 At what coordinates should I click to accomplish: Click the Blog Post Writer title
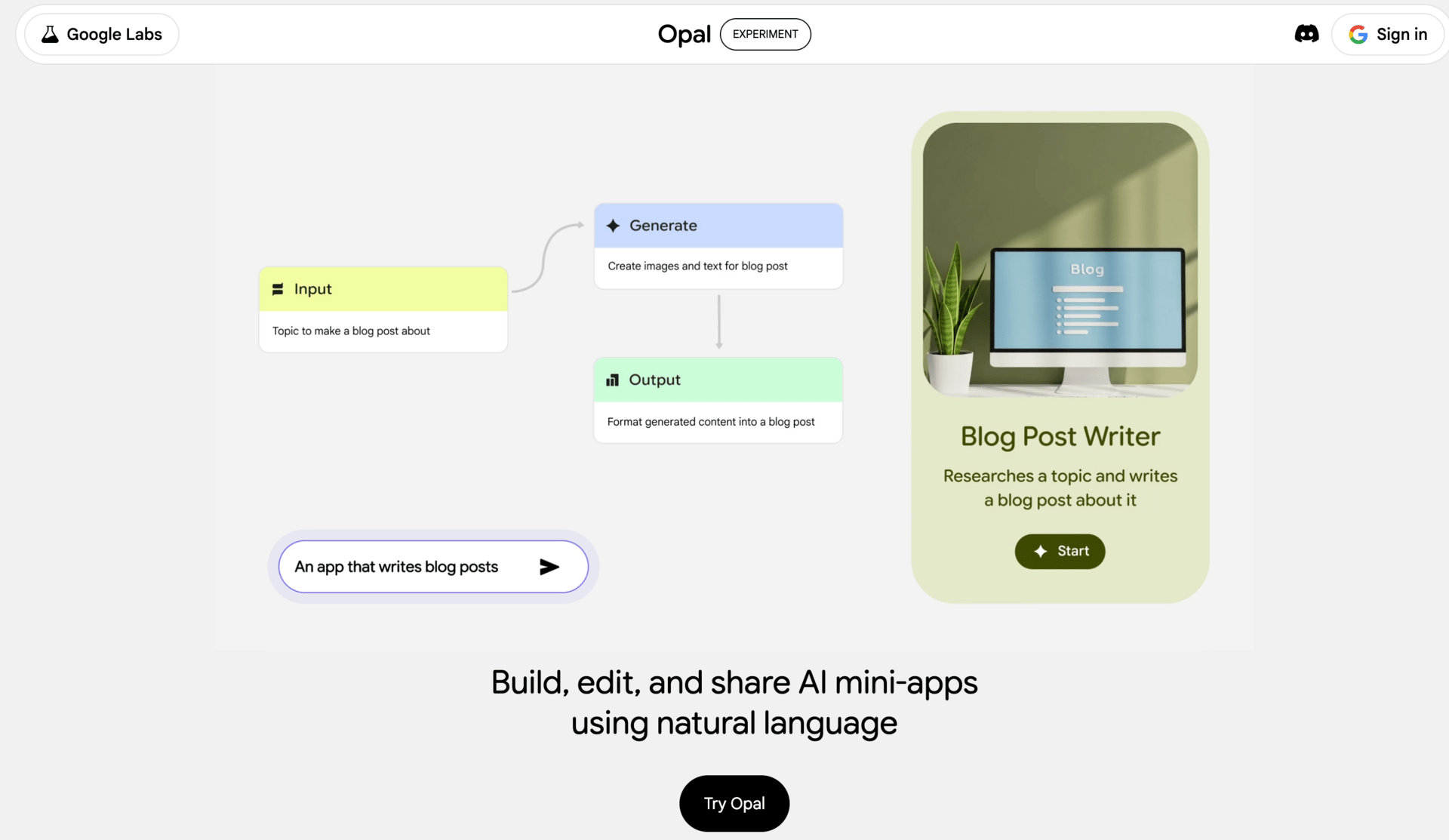point(1060,436)
